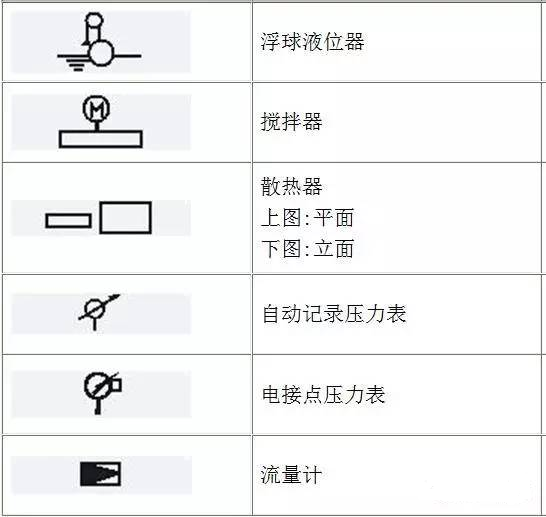Screen dimensions: 546x517
Task: Click the agitator symbol with M motor
Action: 101,122
